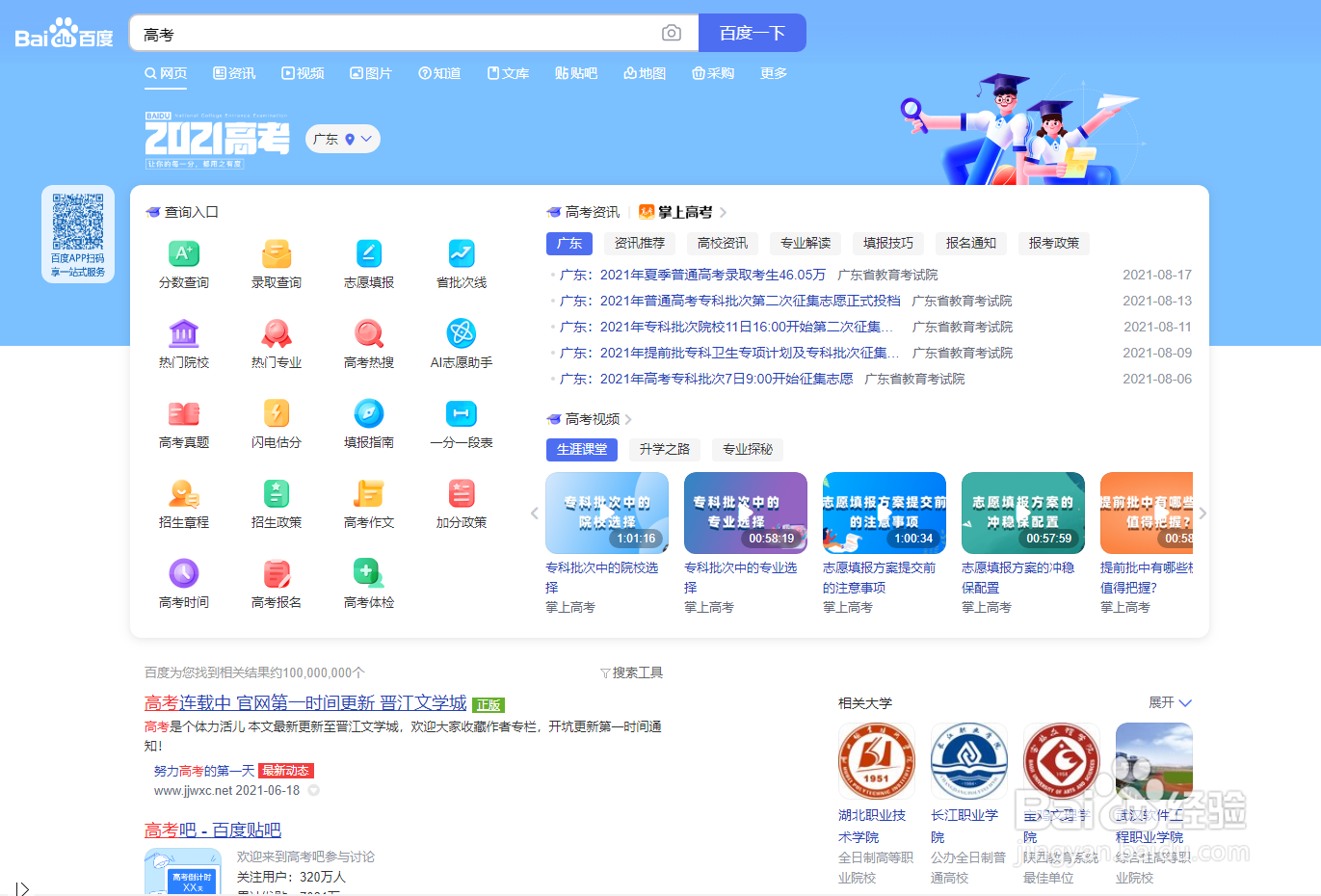Play video 专科批次中的院校选择
This screenshot has height=896, width=1321.
[607, 513]
